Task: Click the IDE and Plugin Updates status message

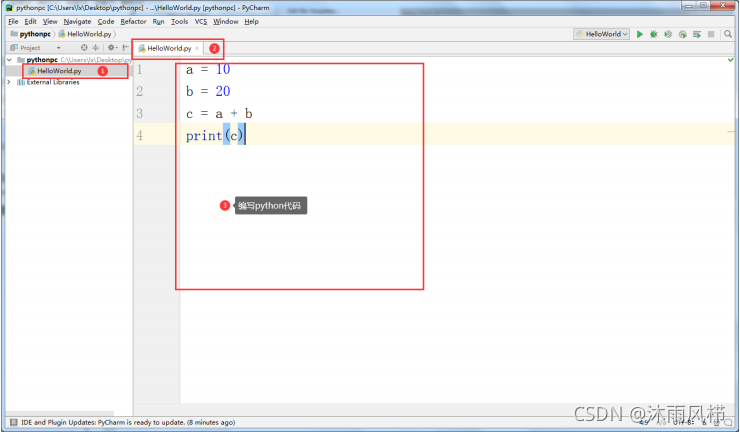Action: pyautogui.click(x=128, y=422)
